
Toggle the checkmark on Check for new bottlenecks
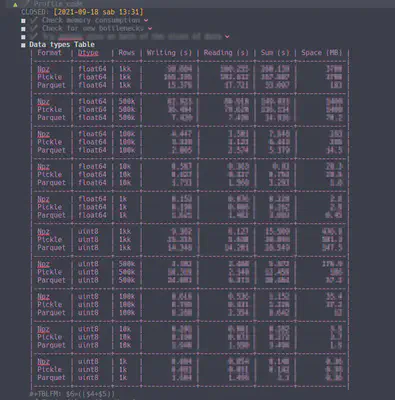pyautogui.click(x=33, y=28)
